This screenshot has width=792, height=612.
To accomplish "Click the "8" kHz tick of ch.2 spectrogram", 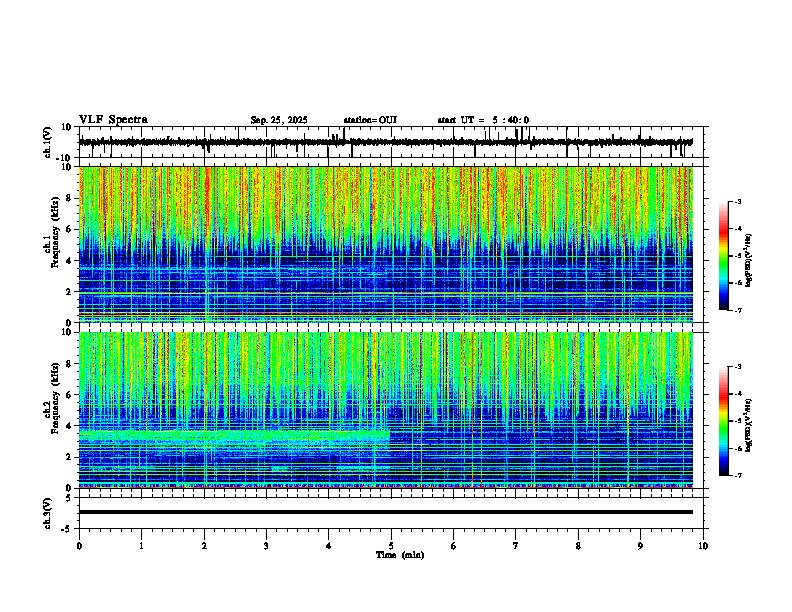I will 69,364.
